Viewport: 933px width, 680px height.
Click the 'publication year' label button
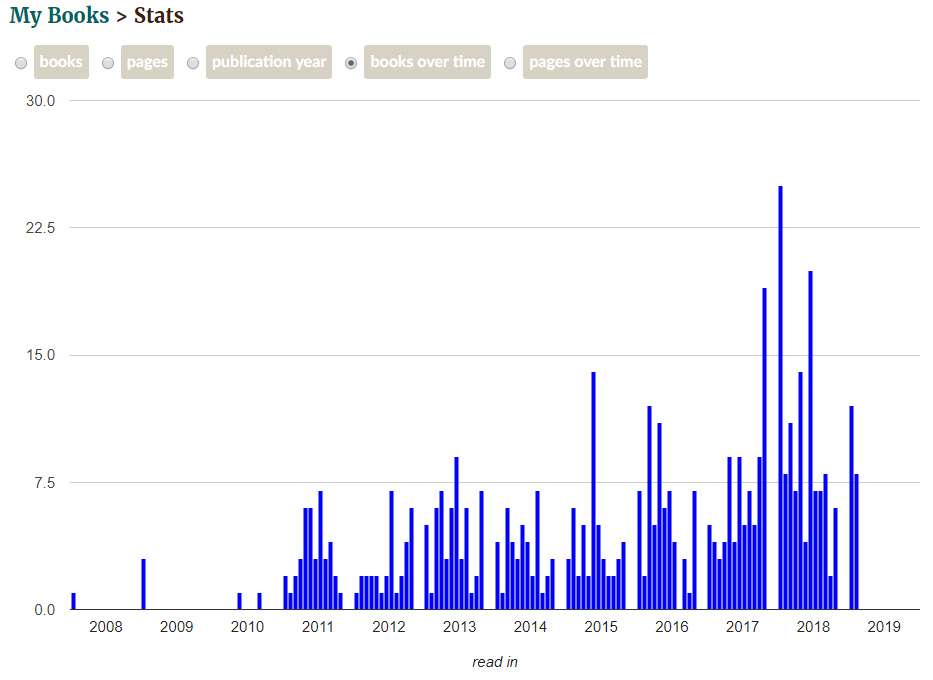[x=269, y=62]
